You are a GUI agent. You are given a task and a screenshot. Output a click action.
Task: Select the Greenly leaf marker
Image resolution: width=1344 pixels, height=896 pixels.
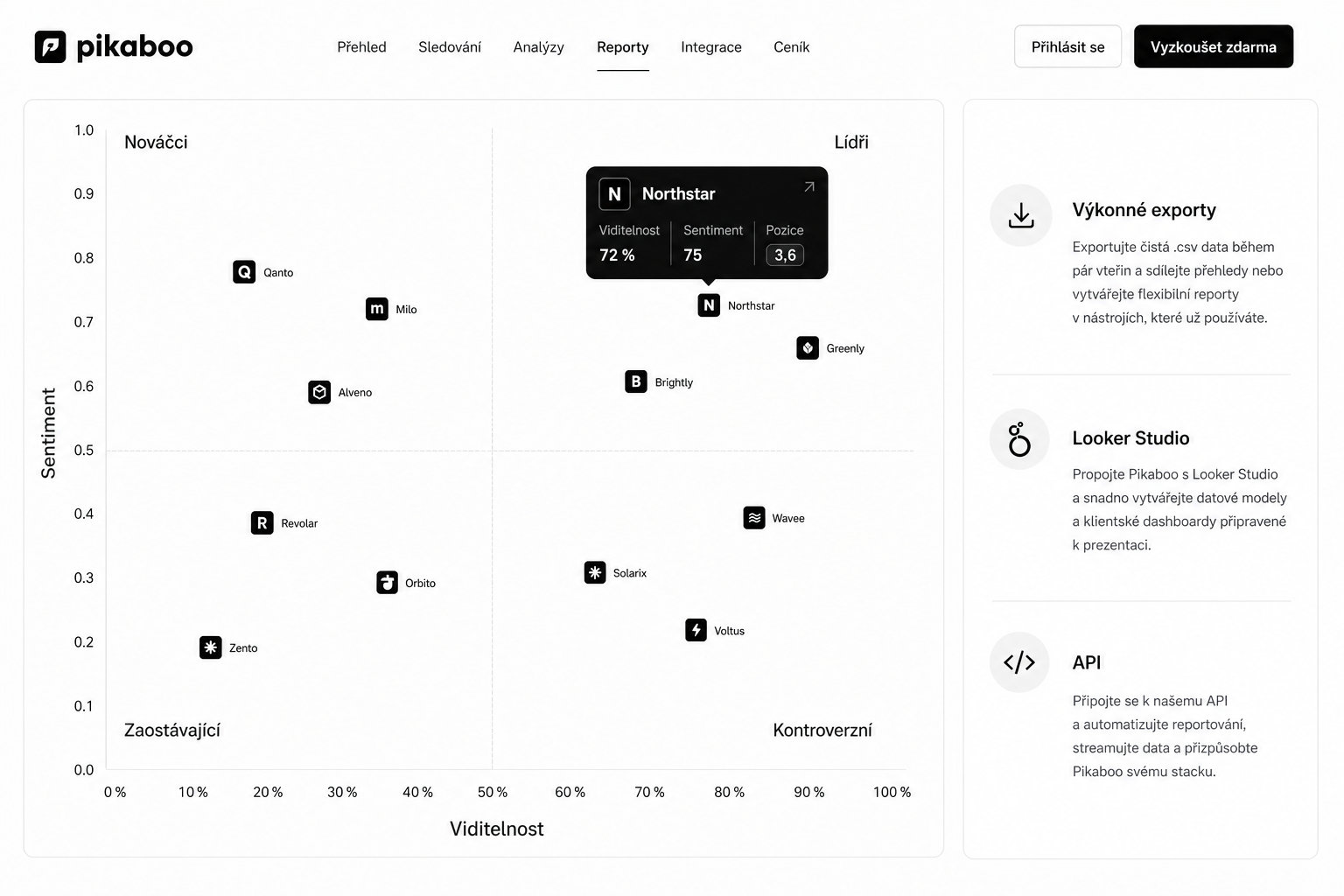click(x=808, y=347)
